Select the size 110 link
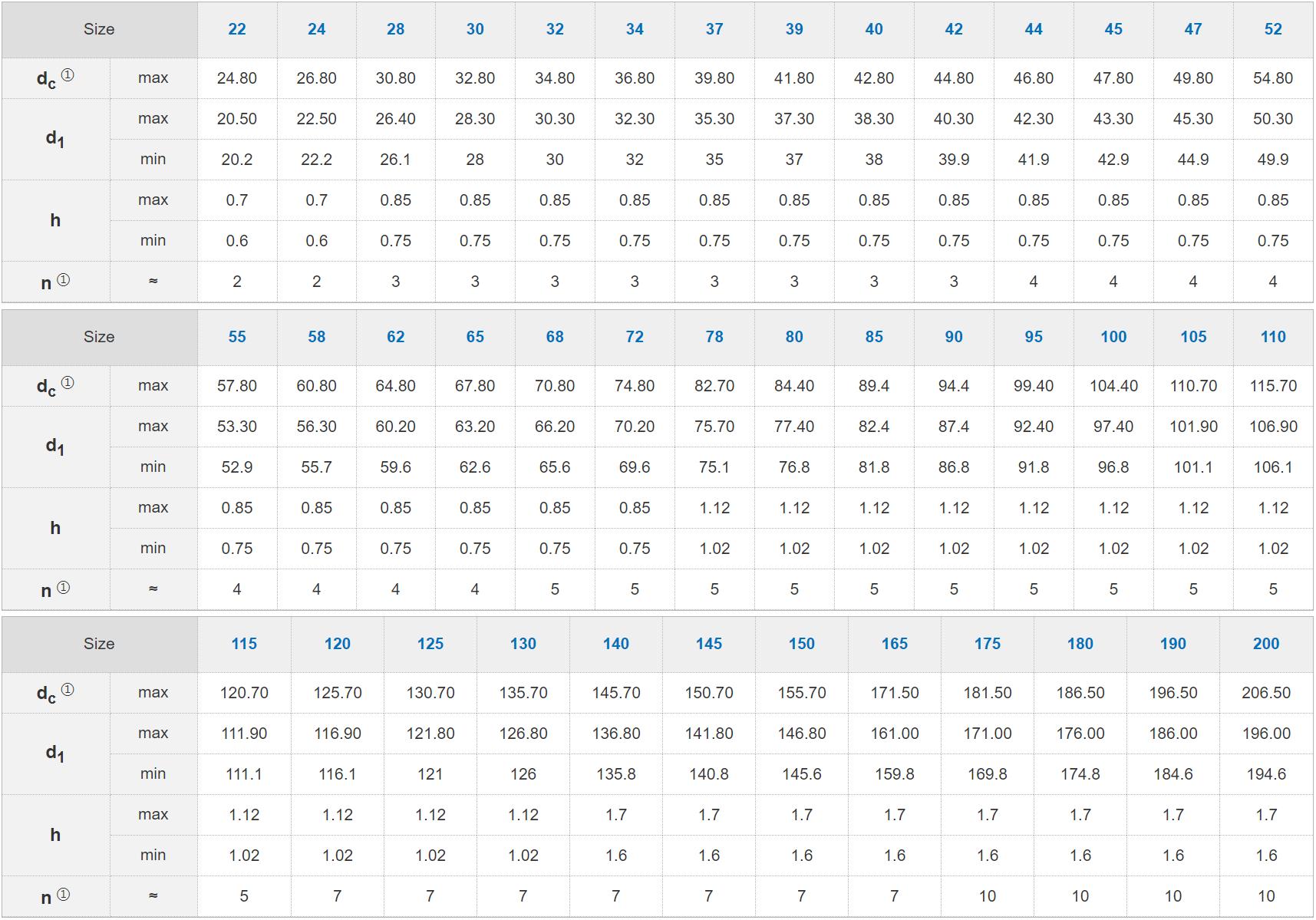Viewport: 1316px width, 920px height. pos(1272,337)
